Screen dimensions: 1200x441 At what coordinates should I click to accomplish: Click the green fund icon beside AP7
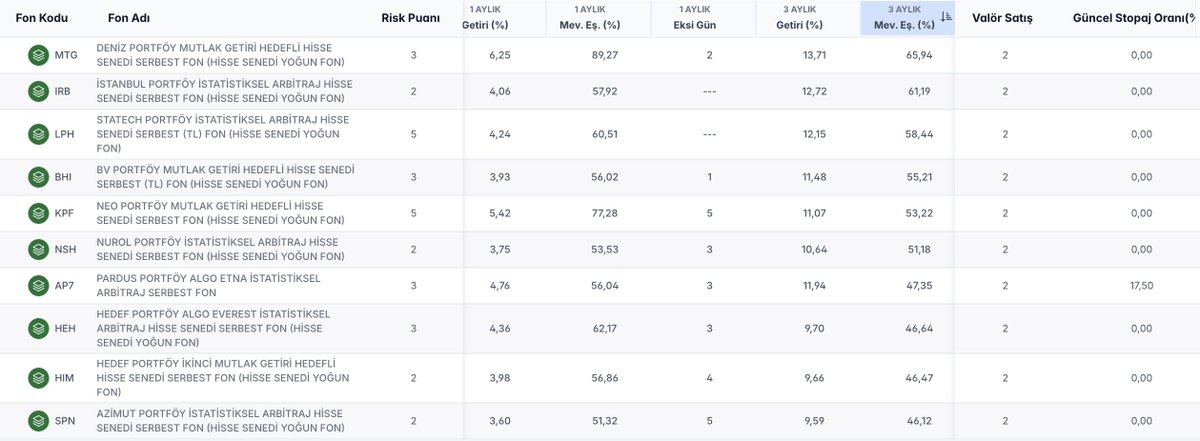pyautogui.click(x=39, y=285)
